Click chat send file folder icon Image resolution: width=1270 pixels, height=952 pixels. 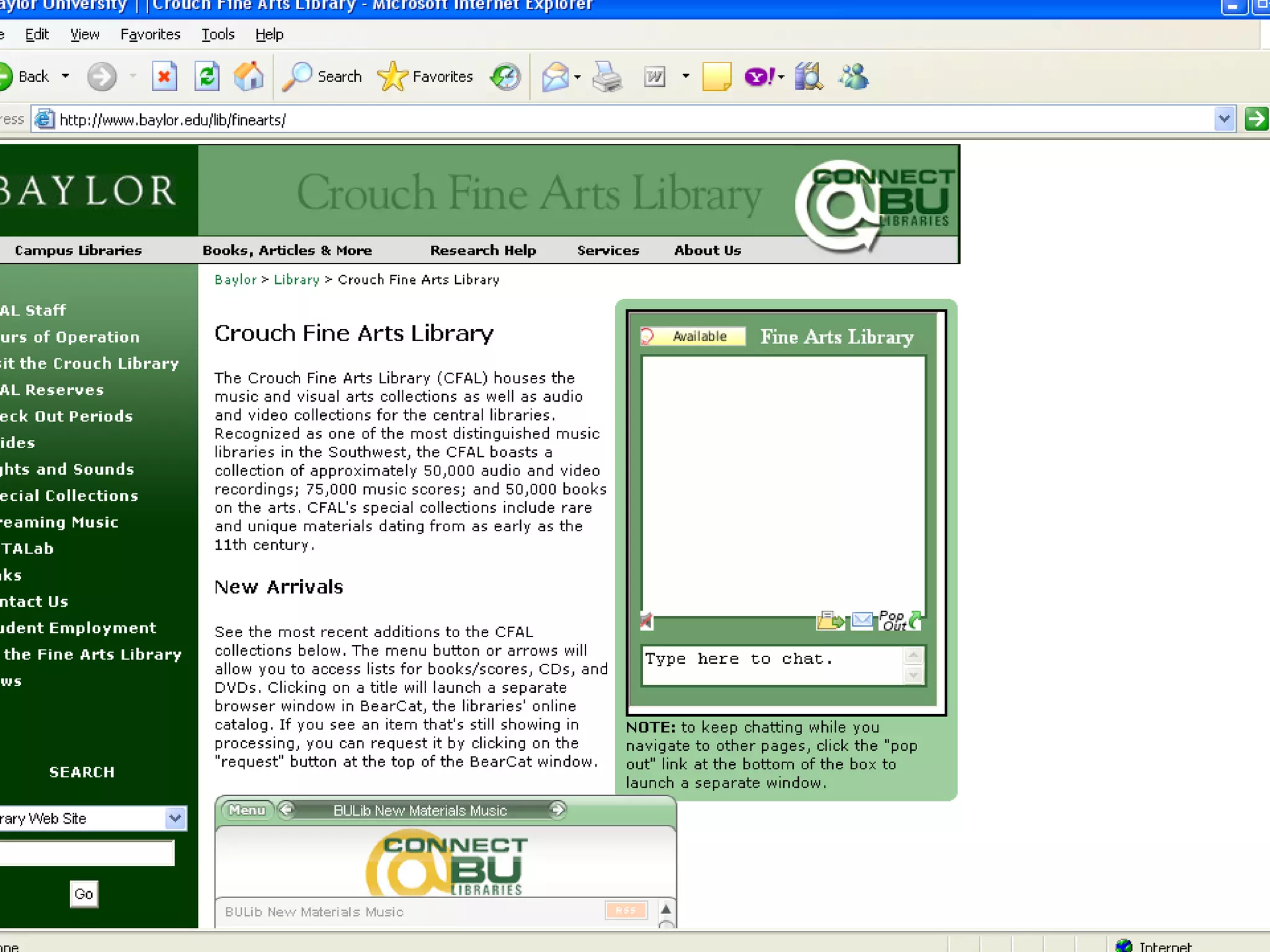click(830, 620)
